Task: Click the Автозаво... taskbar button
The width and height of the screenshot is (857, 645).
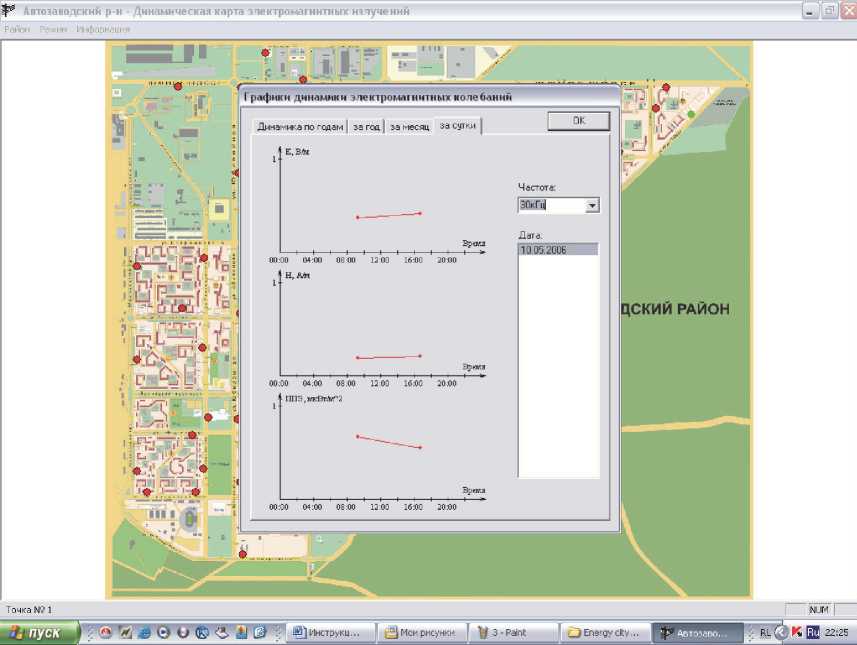Action: pyautogui.click(x=697, y=633)
